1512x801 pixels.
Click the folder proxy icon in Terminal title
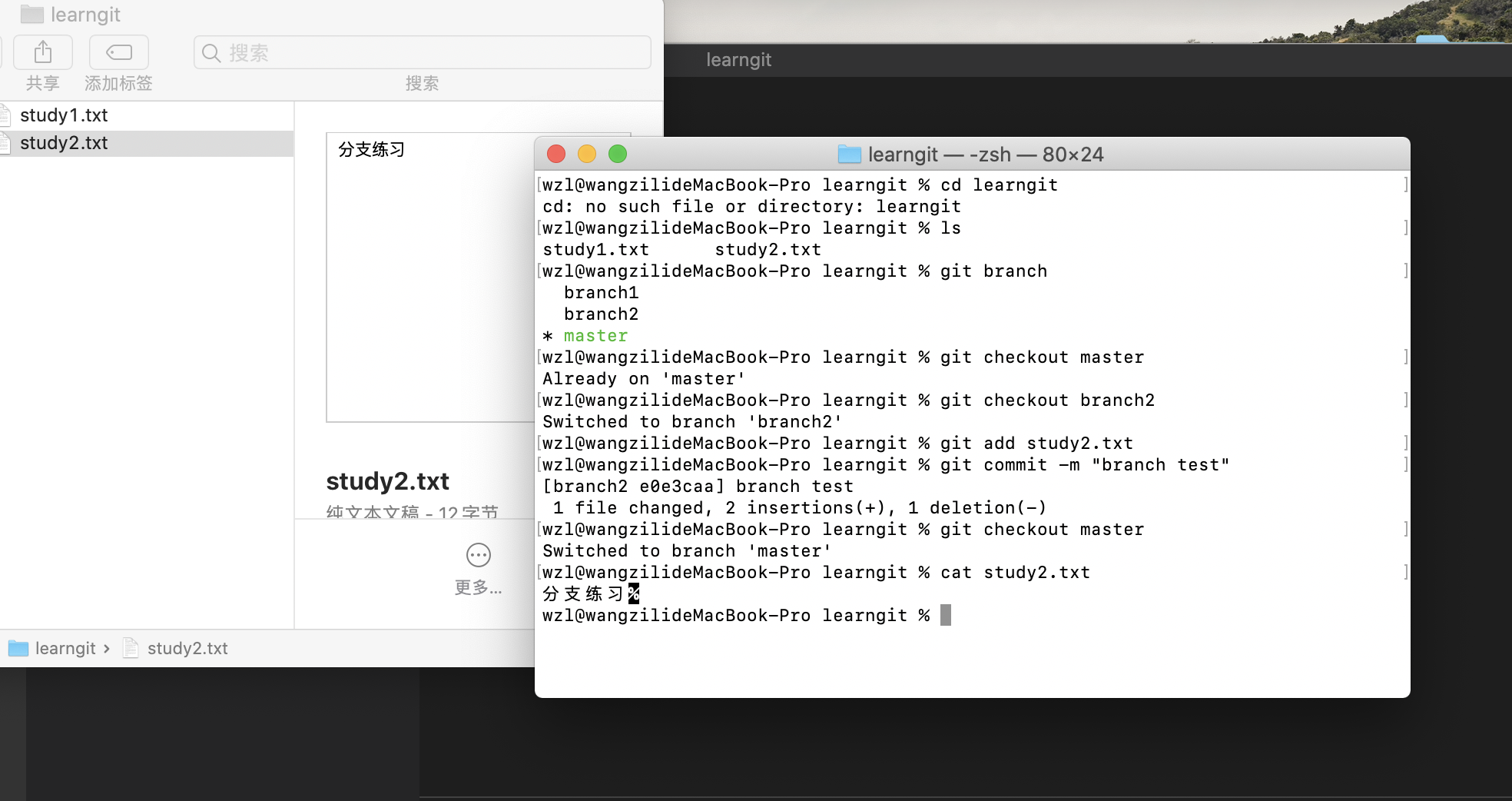click(849, 155)
